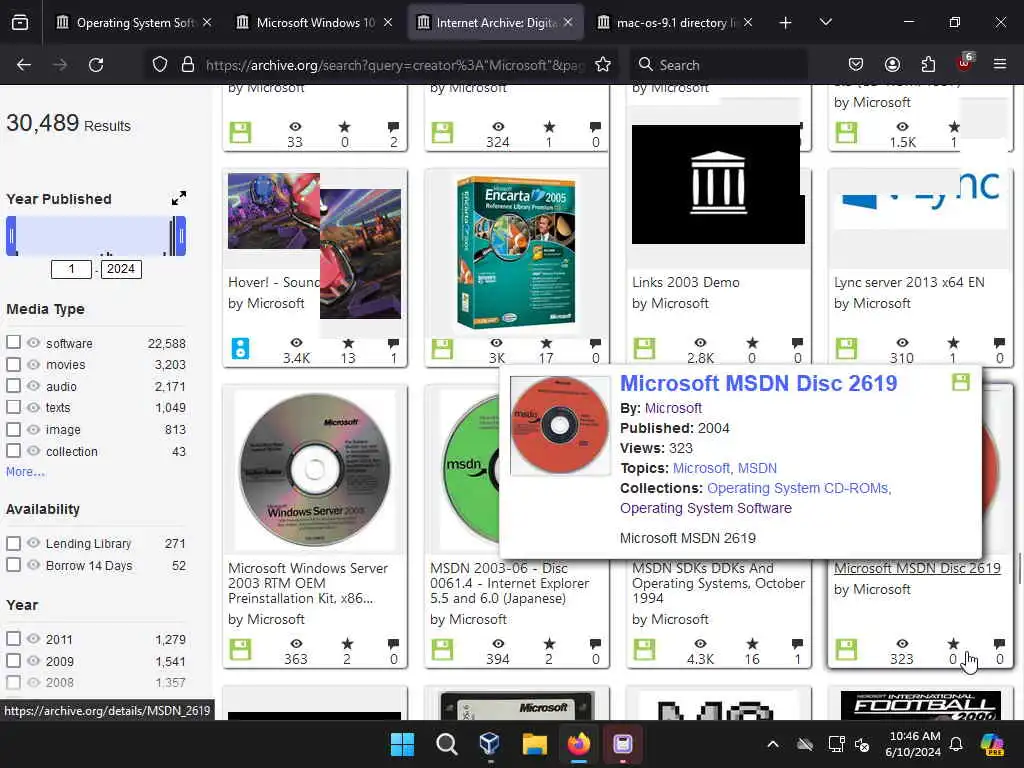Switch to Operating System Software tab
The height and width of the screenshot is (768, 1024).
(x=133, y=23)
